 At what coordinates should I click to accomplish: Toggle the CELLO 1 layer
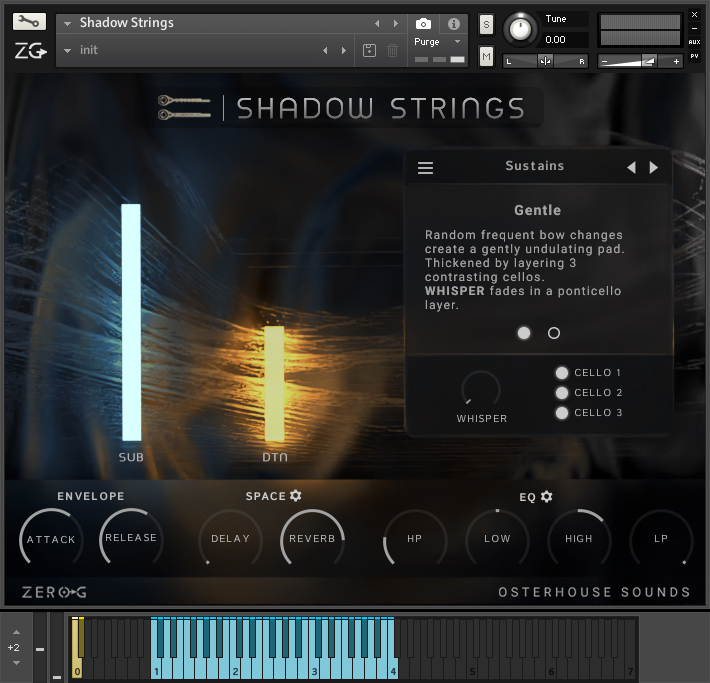(562, 373)
